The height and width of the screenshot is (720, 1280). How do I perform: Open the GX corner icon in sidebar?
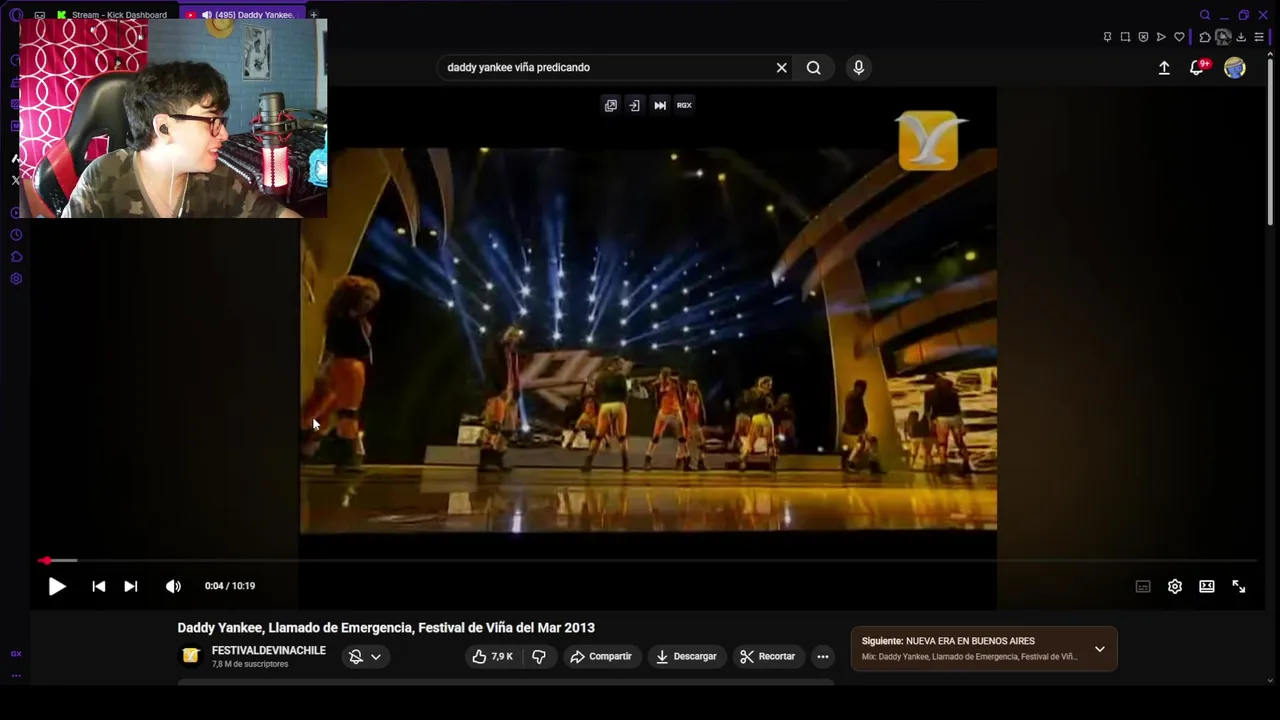pos(16,653)
